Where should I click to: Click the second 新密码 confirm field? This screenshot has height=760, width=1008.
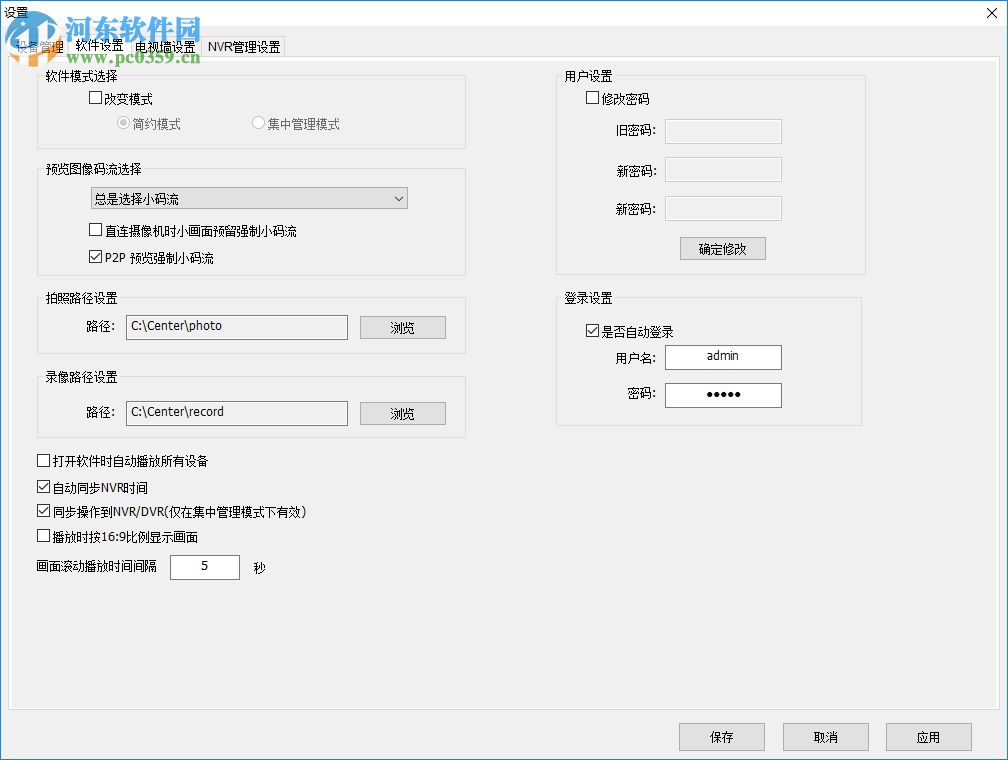click(723, 208)
